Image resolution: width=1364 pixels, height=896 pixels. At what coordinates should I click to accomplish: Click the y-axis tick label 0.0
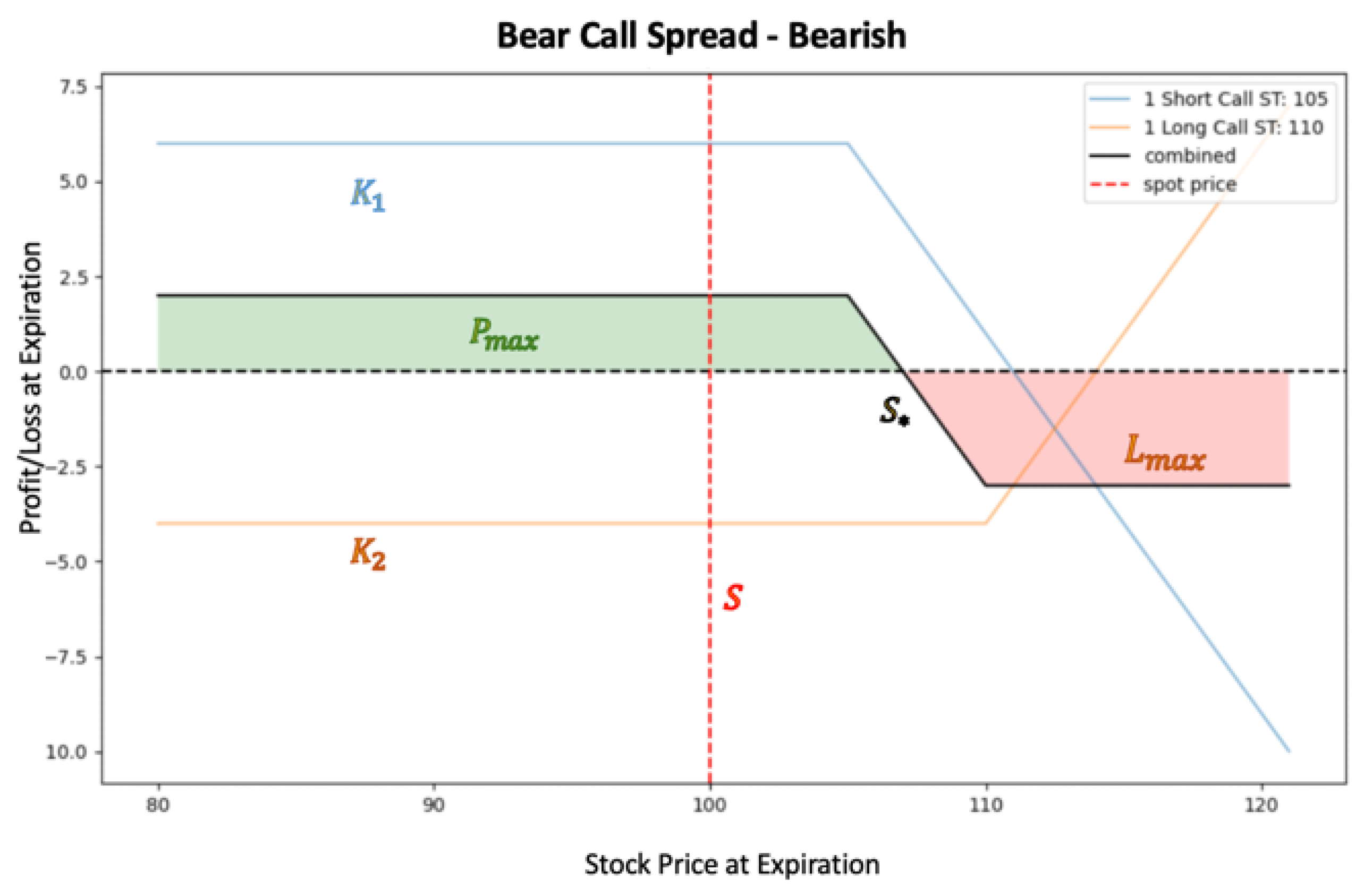[x=73, y=372]
